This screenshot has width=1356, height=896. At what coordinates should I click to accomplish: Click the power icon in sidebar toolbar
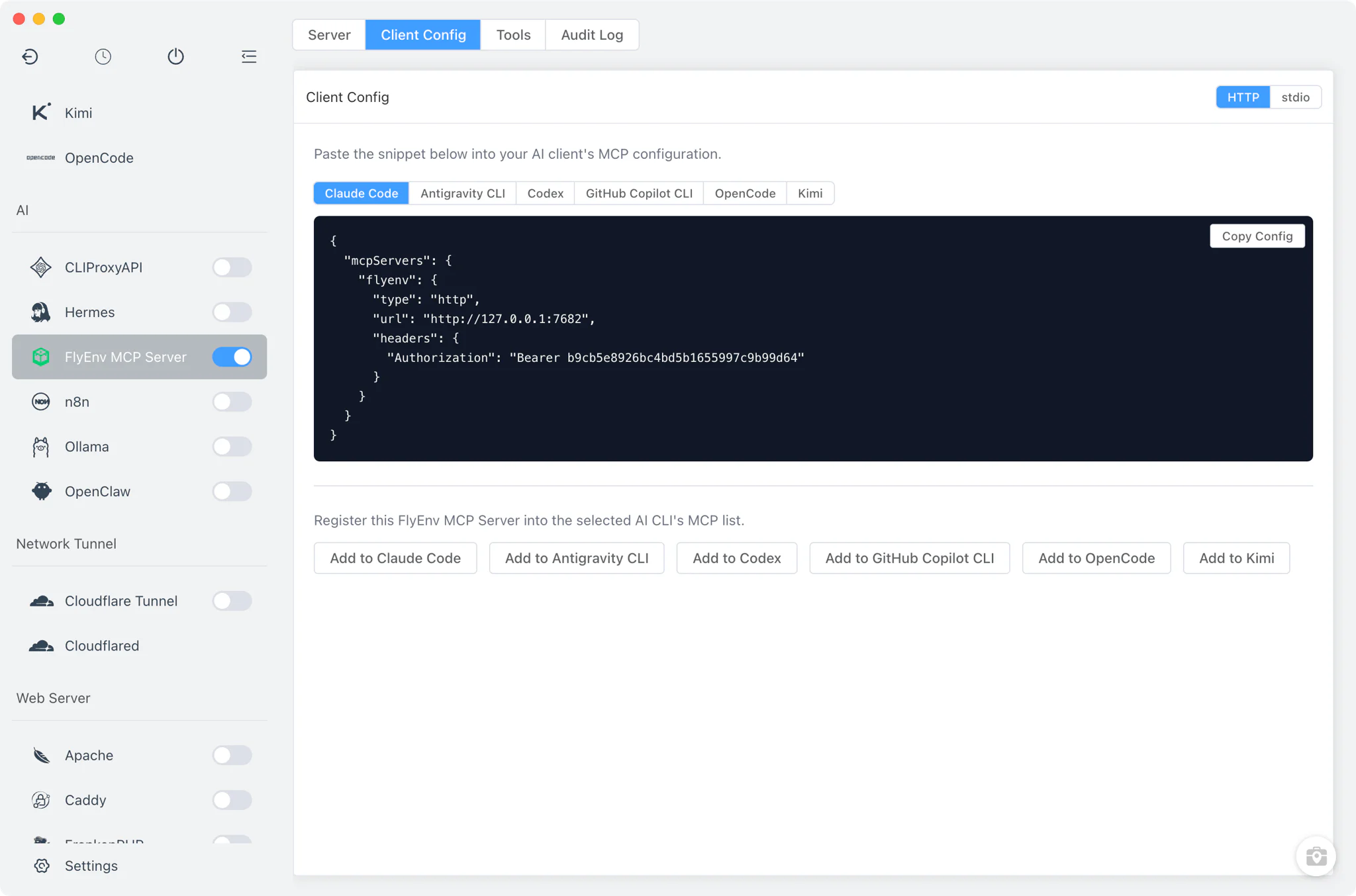(175, 56)
